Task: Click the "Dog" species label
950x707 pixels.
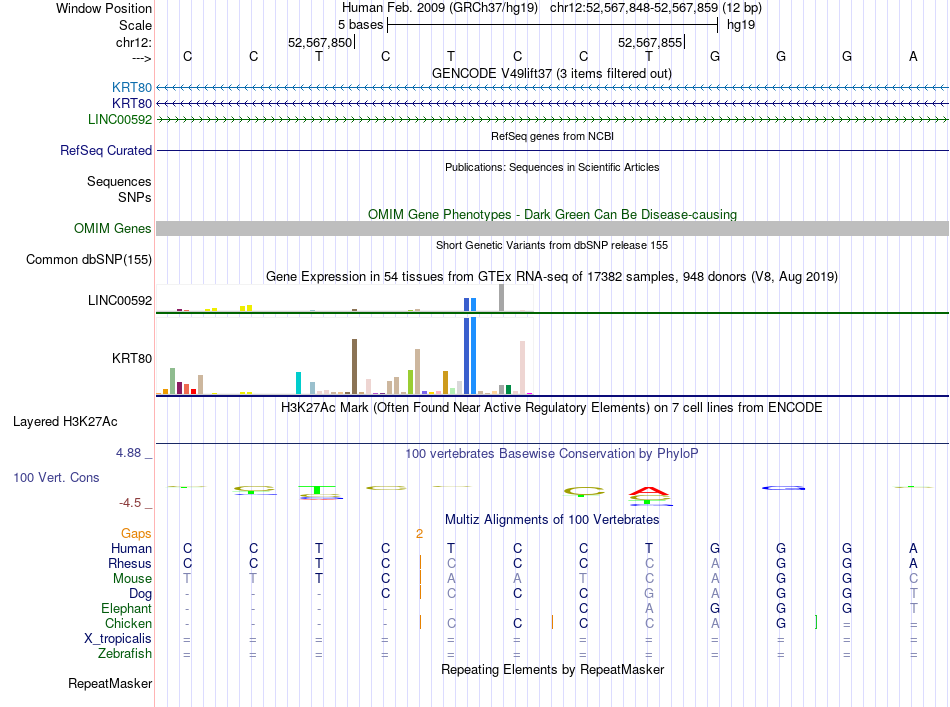Action: [141, 594]
